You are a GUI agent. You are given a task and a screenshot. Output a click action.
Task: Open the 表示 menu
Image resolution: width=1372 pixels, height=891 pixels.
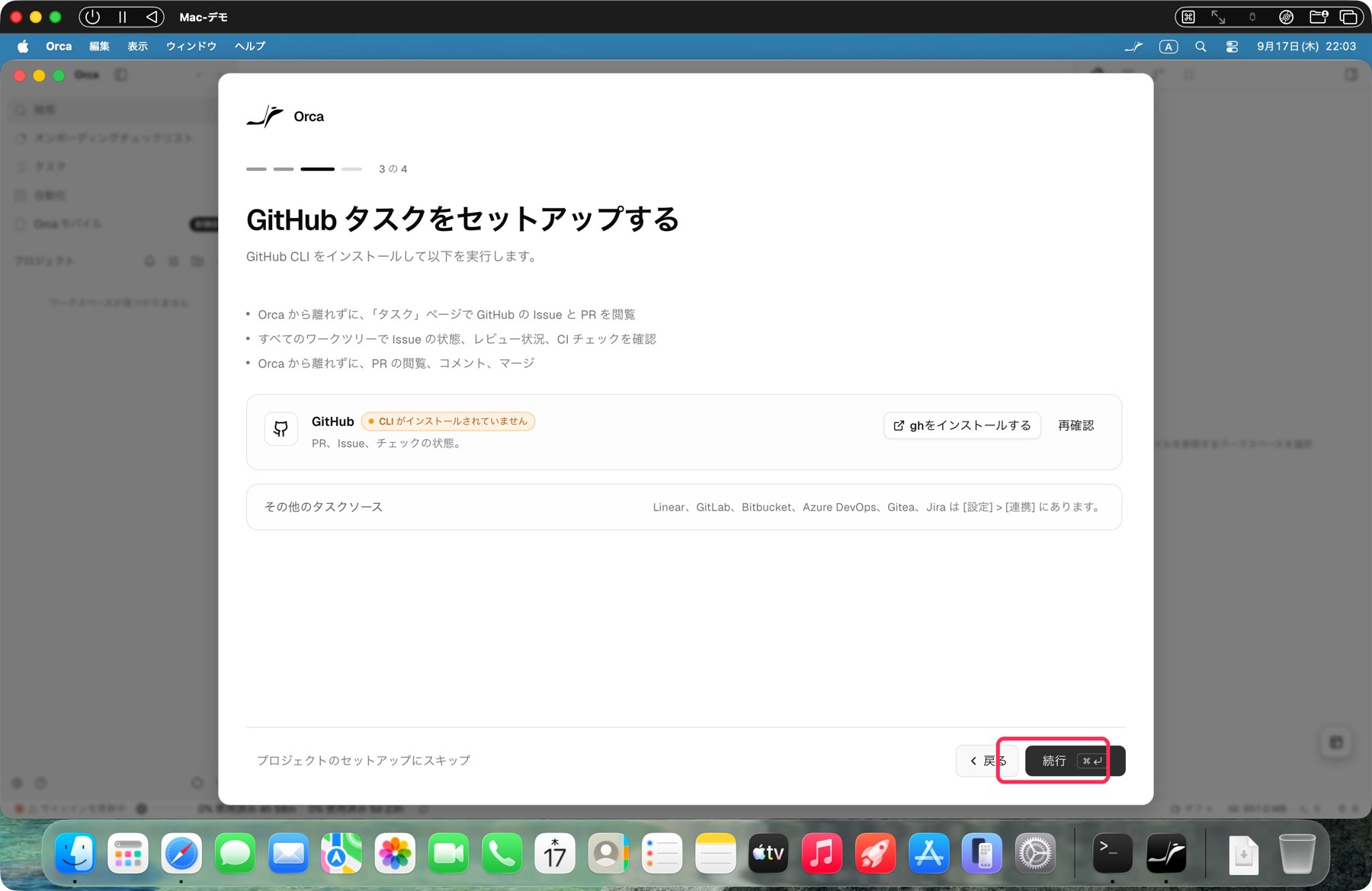pyautogui.click(x=137, y=46)
